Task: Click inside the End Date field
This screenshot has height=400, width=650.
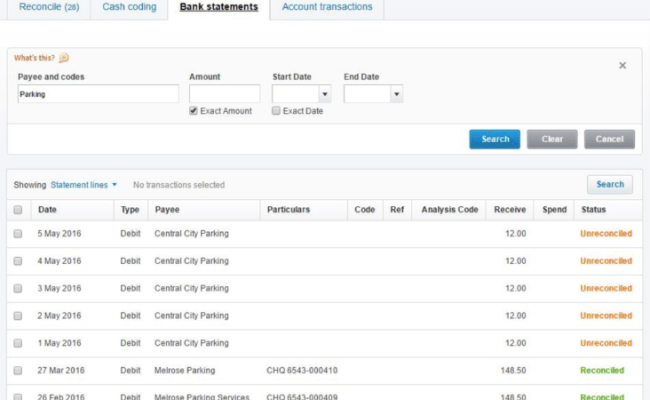Action: coord(367,94)
